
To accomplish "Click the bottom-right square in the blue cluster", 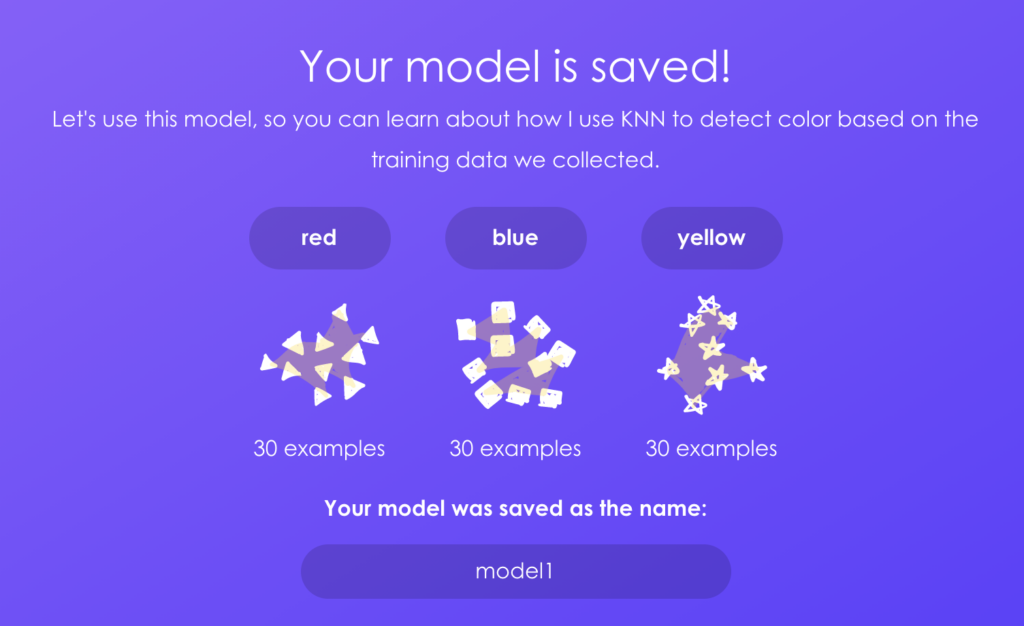I will click(549, 397).
